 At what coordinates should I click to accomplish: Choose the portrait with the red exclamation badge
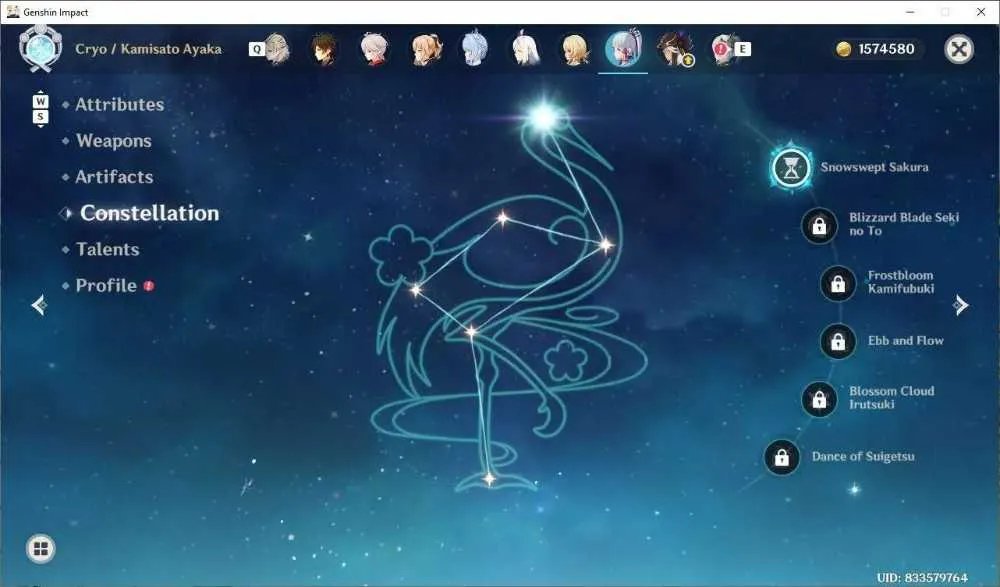click(724, 48)
